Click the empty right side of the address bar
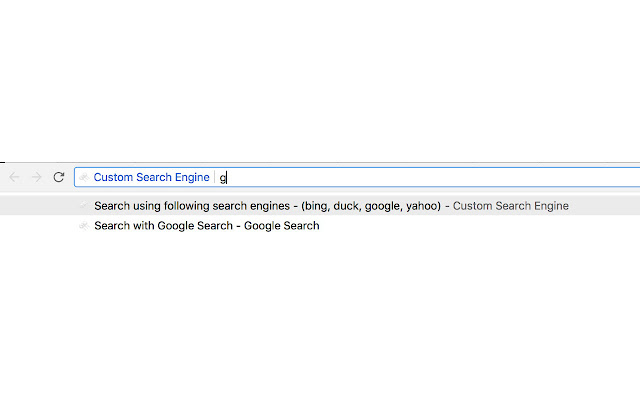640x400 pixels. tap(450, 177)
